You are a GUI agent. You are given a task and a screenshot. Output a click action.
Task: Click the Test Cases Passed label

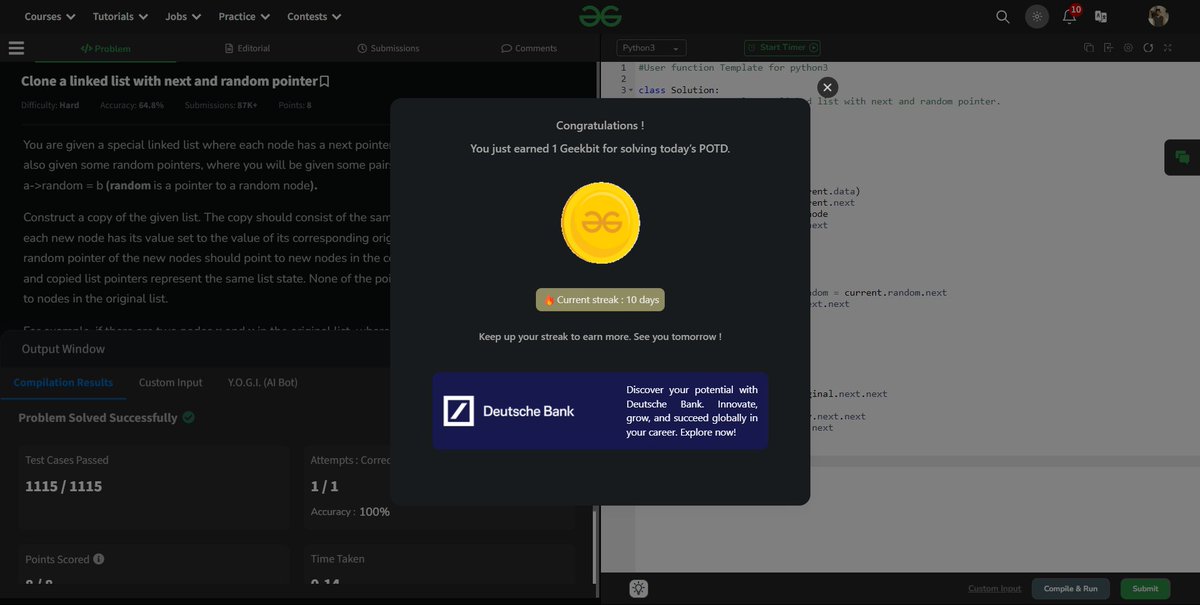pos(67,460)
